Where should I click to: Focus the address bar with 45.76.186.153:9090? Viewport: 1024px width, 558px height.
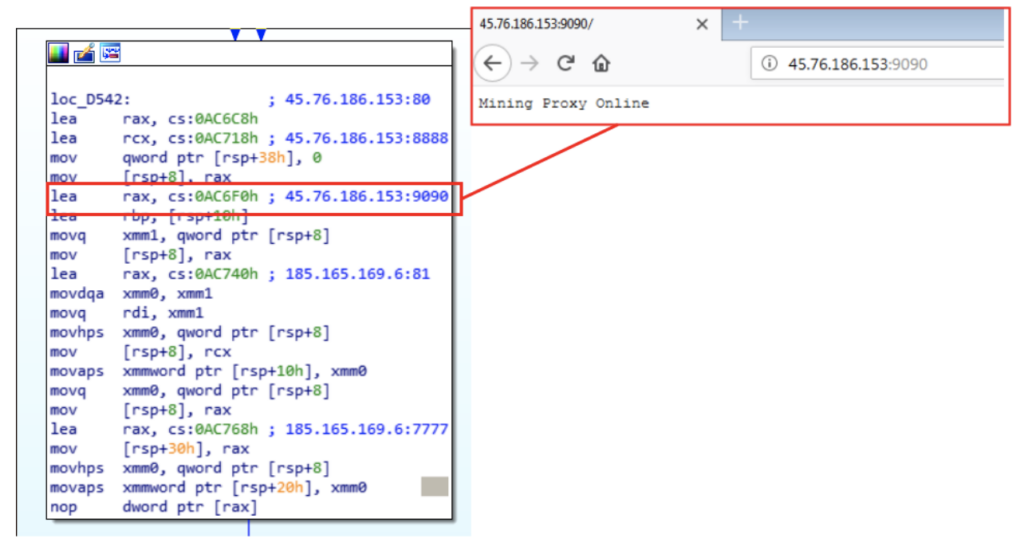click(877, 63)
